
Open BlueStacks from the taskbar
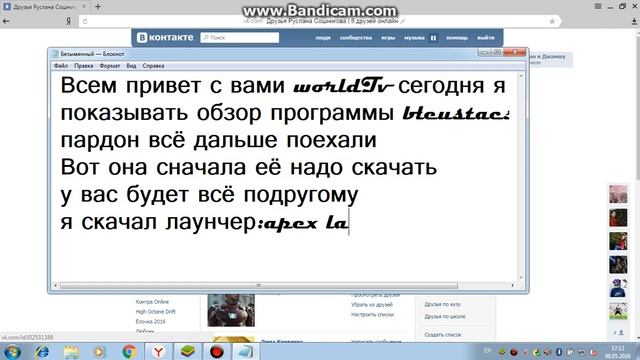187,351
